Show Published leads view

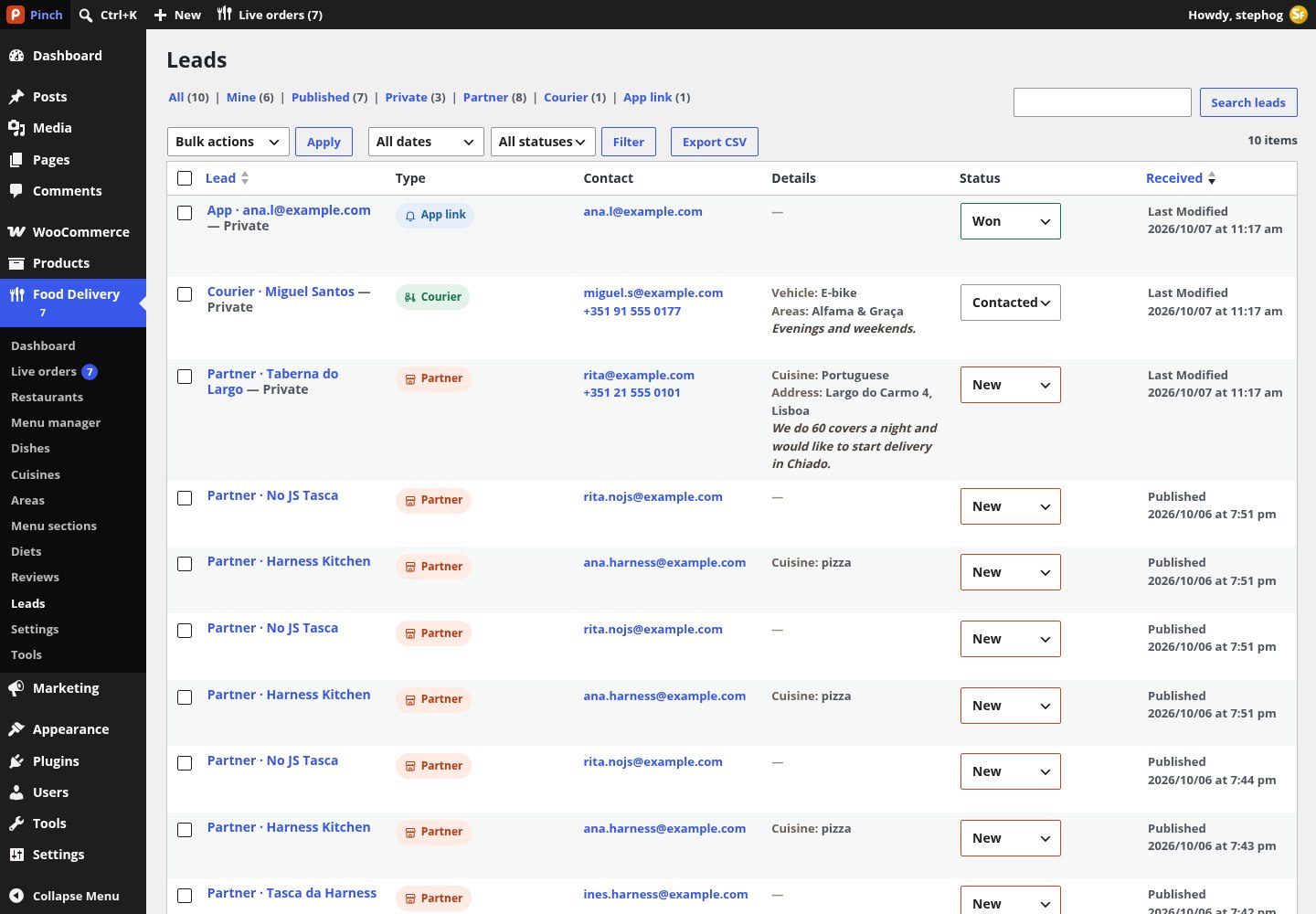coord(321,97)
